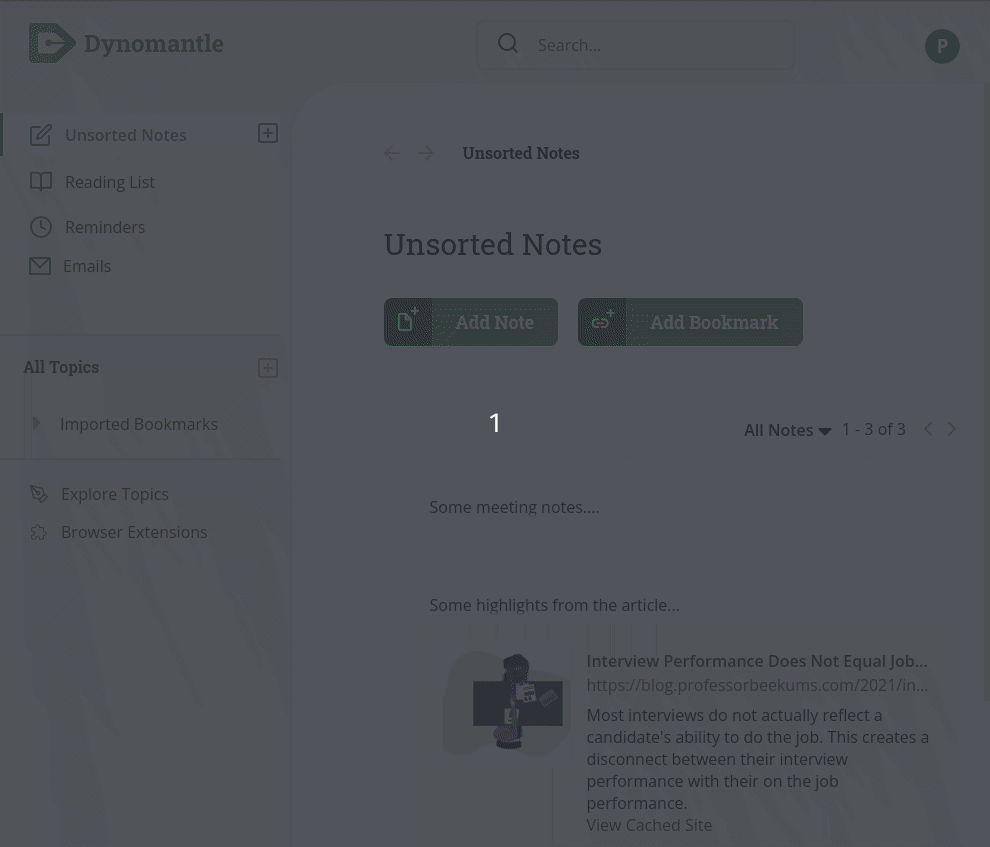Image resolution: width=990 pixels, height=847 pixels.
Task: Open the interview article thumbnail image
Action: [x=509, y=702]
